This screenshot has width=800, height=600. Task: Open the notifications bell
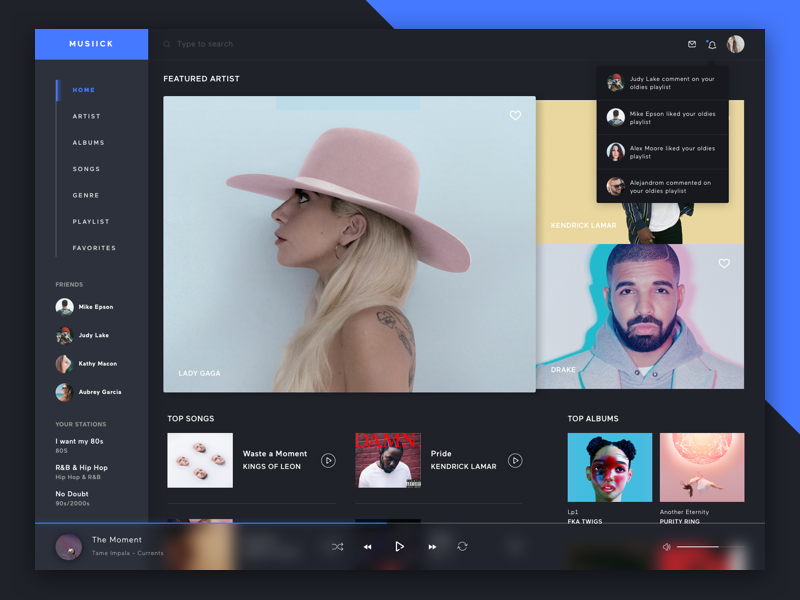pyautogui.click(x=711, y=44)
